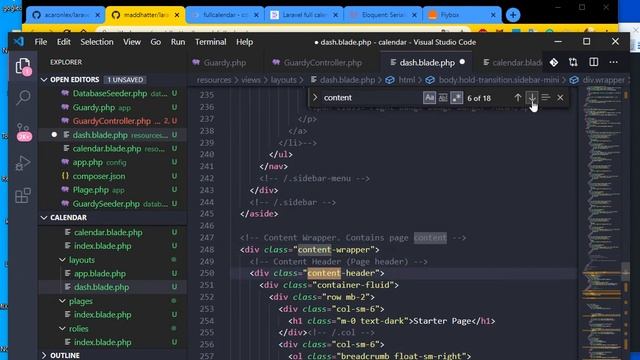640x360 pixels.
Task: Open the Selection menu
Action: (97, 42)
